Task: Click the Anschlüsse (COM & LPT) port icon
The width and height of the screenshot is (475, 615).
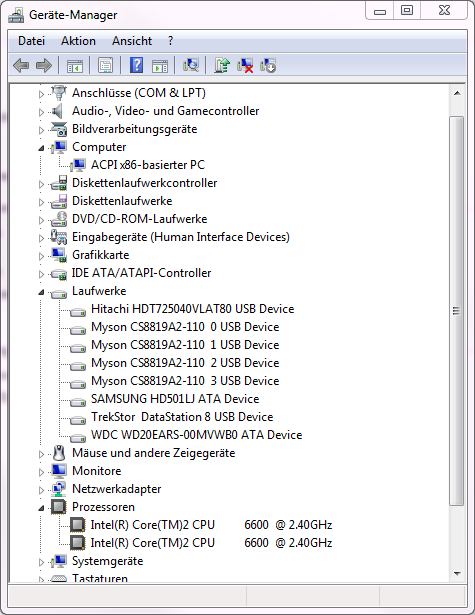Action: tap(59, 93)
